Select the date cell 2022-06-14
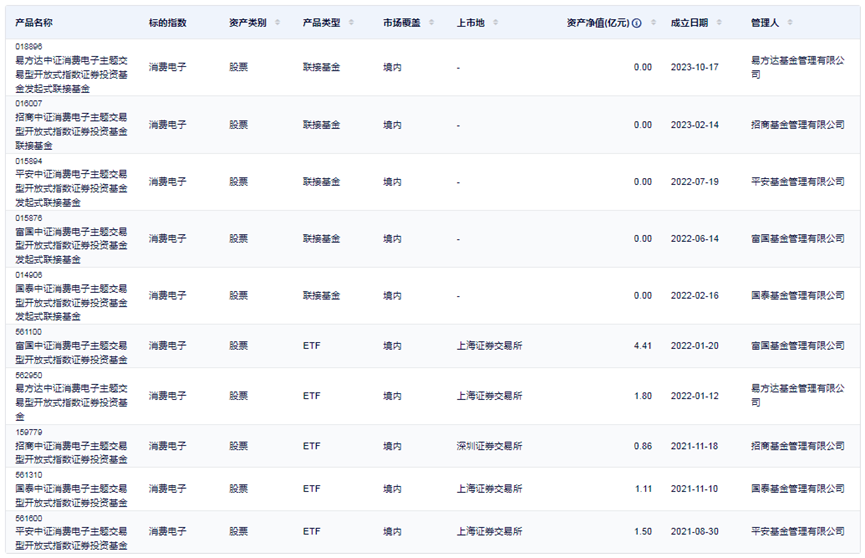 tap(695, 238)
